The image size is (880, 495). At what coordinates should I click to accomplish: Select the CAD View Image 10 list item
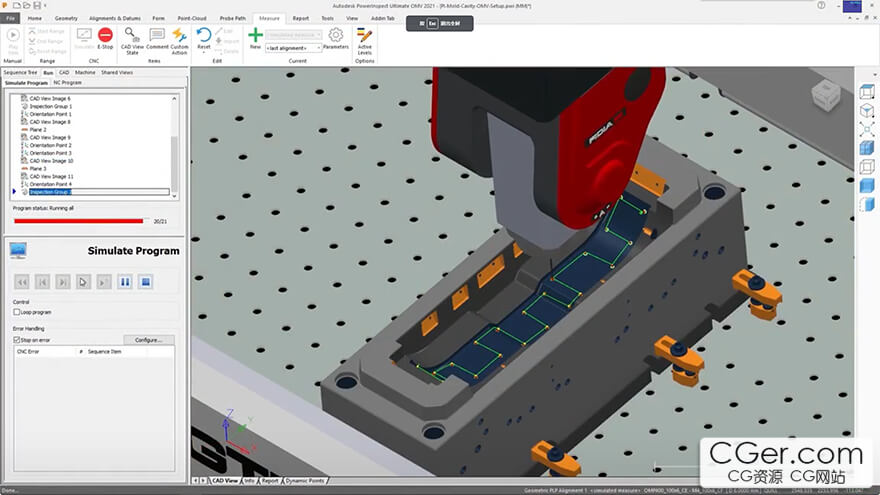point(51,161)
